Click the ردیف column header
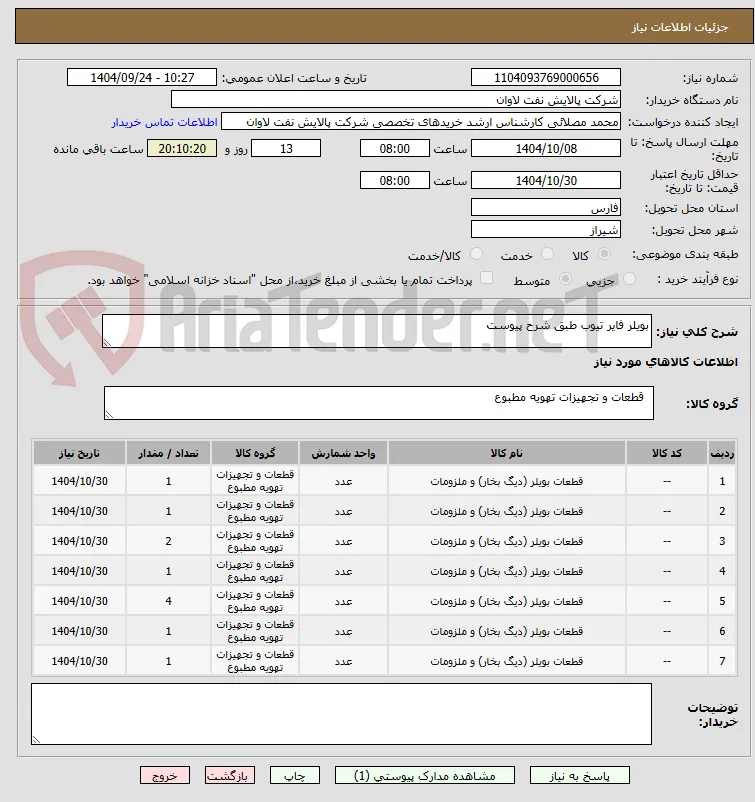This screenshot has height=802, width=755. coord(722,453)
